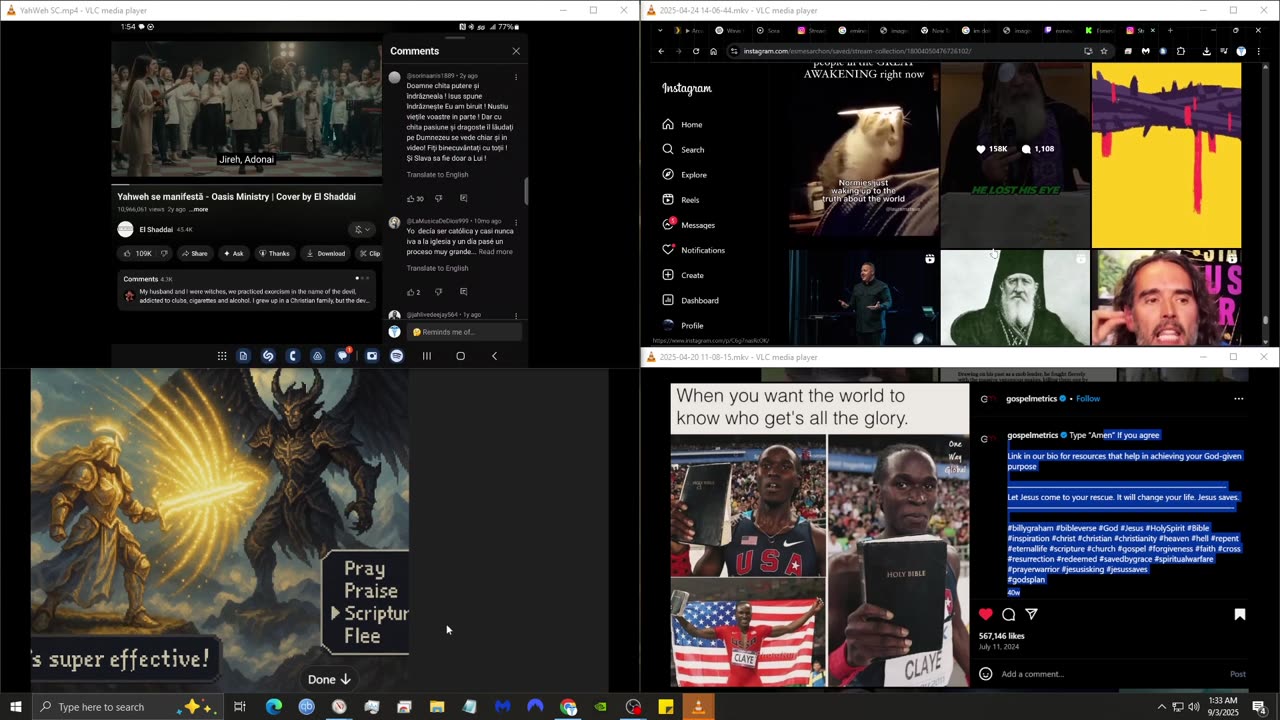The image size is (1280, 720).
Task: Tap the Android back button
Action: [494, 356]
